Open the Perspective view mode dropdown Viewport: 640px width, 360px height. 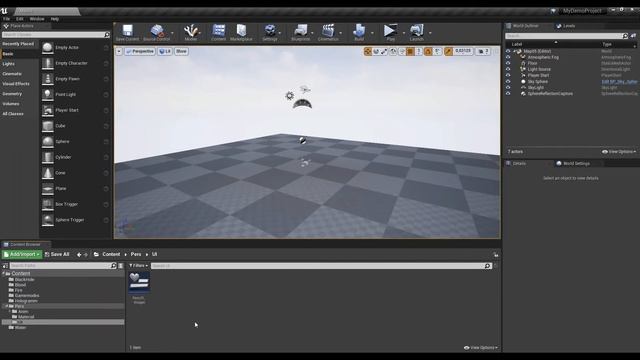[140, 51]
